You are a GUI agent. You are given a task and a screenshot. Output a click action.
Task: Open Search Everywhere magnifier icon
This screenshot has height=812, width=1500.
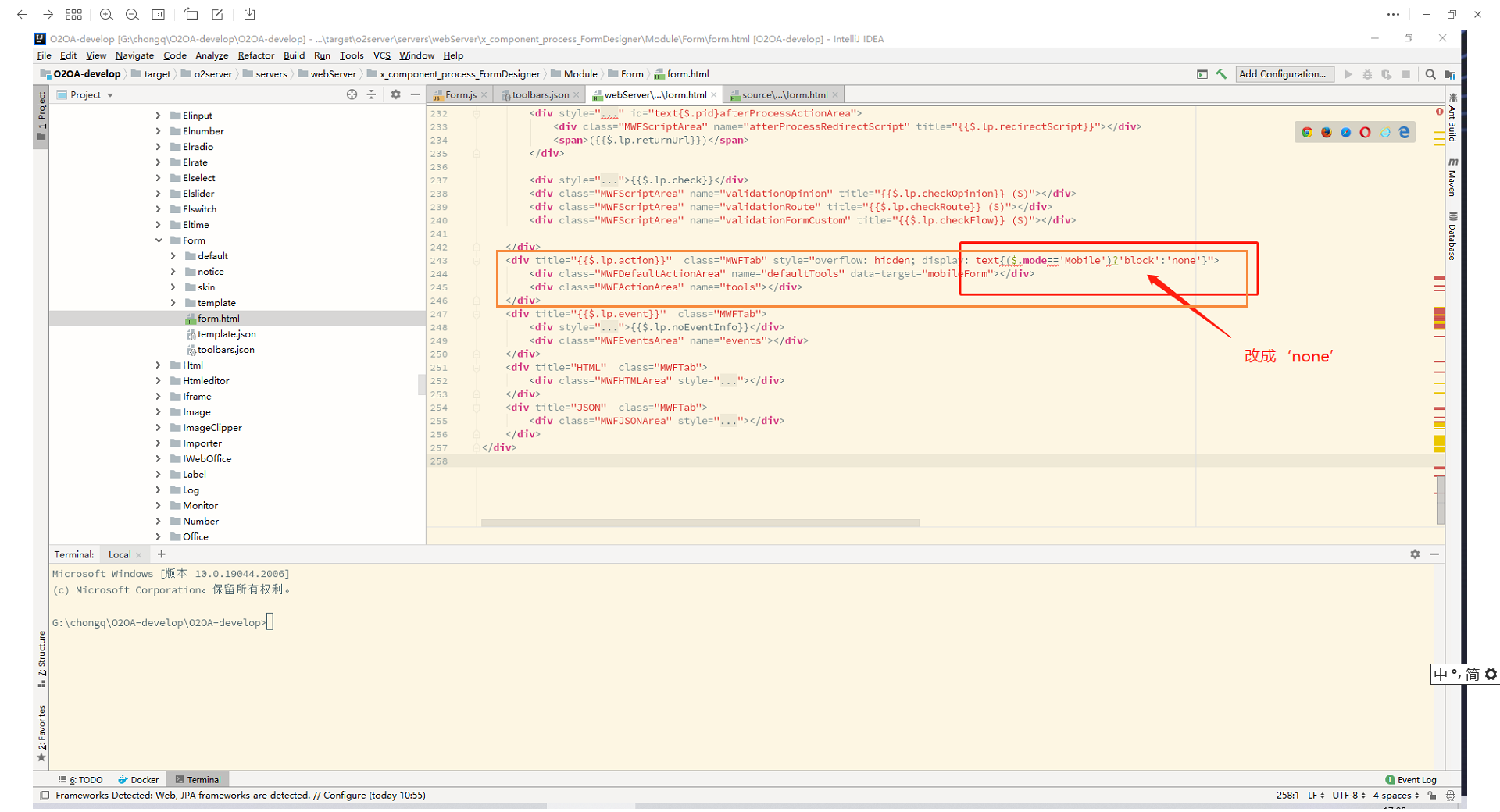(x=1430, y=74)
